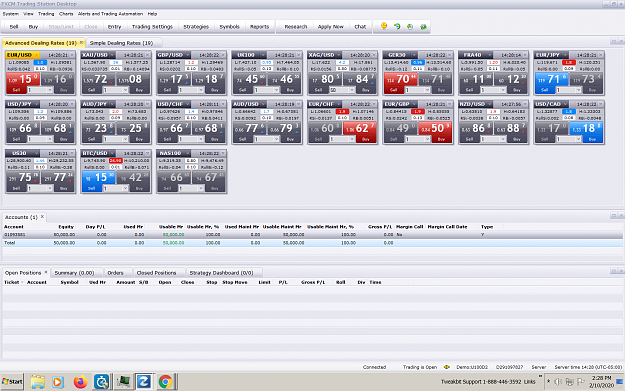The width and height of the screenshot is (625, 391).
Task: Close the Advanced Dealing Rates tab
Action: click(x=81, y=42)
